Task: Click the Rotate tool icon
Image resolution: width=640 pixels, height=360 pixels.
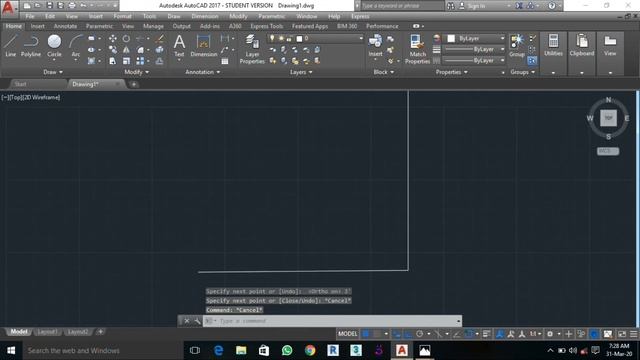Action: (x=127, y=38)
